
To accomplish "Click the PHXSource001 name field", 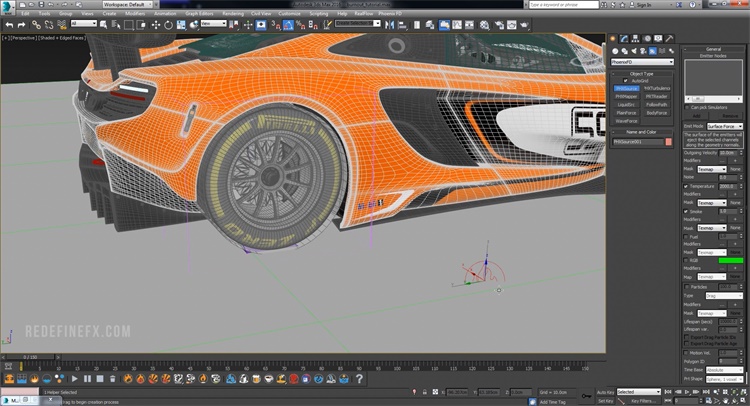I will pos(638,142).
